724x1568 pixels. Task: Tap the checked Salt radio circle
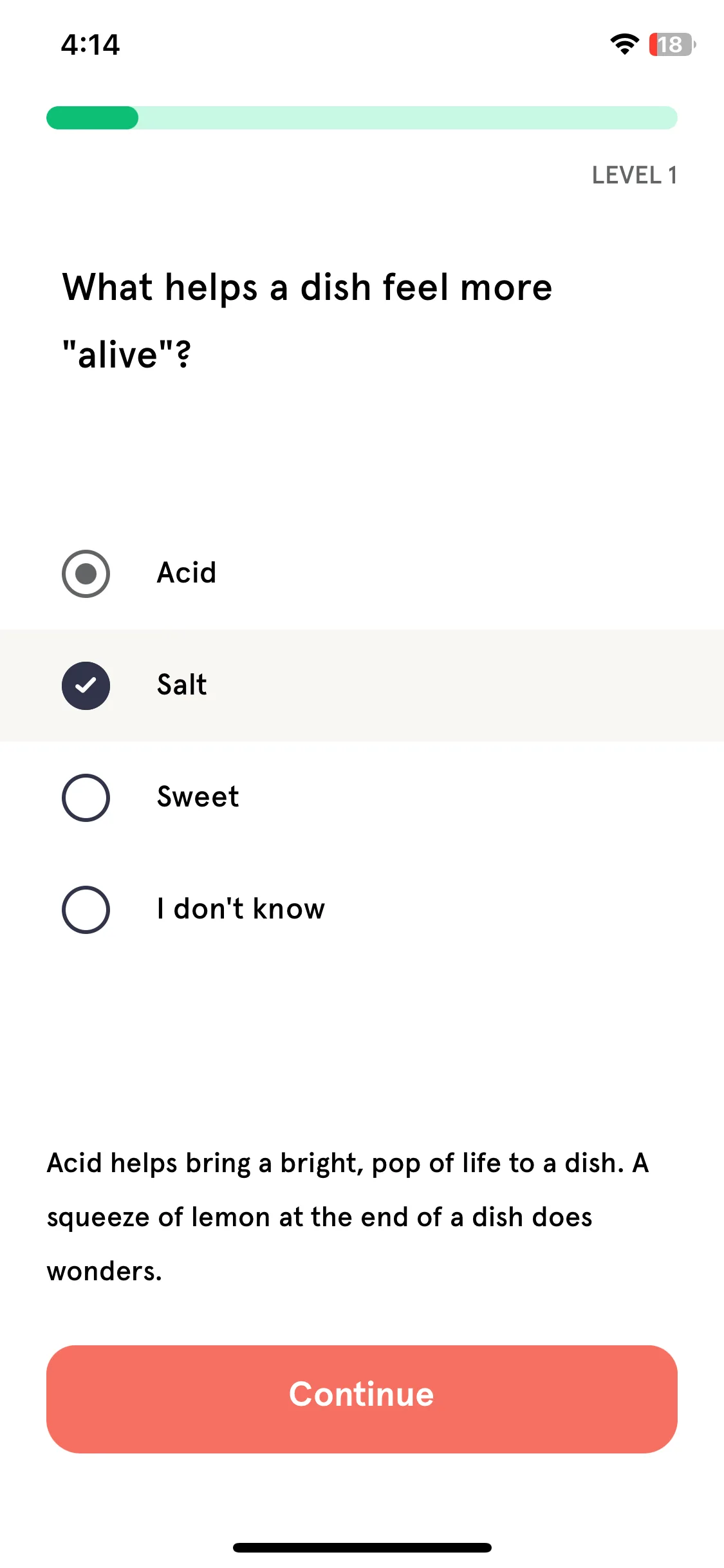pyautogui.click(x=86, y=686)
